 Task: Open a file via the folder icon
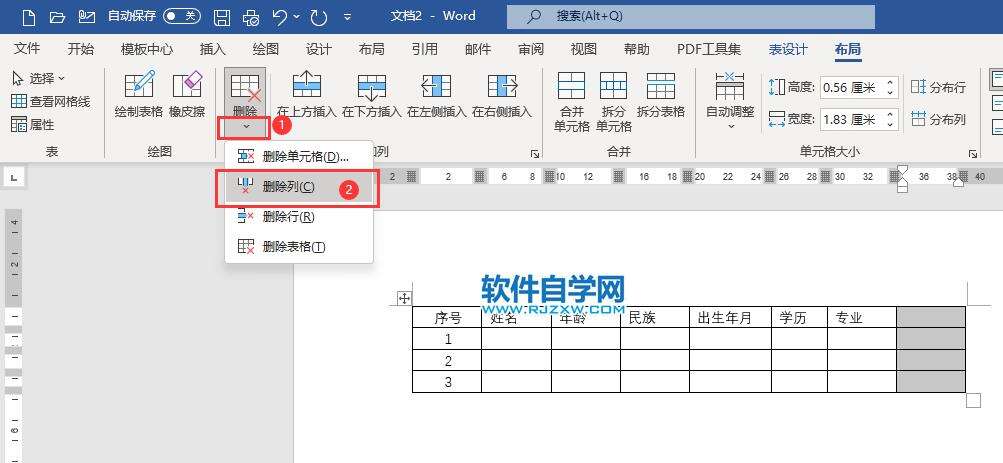58,17
